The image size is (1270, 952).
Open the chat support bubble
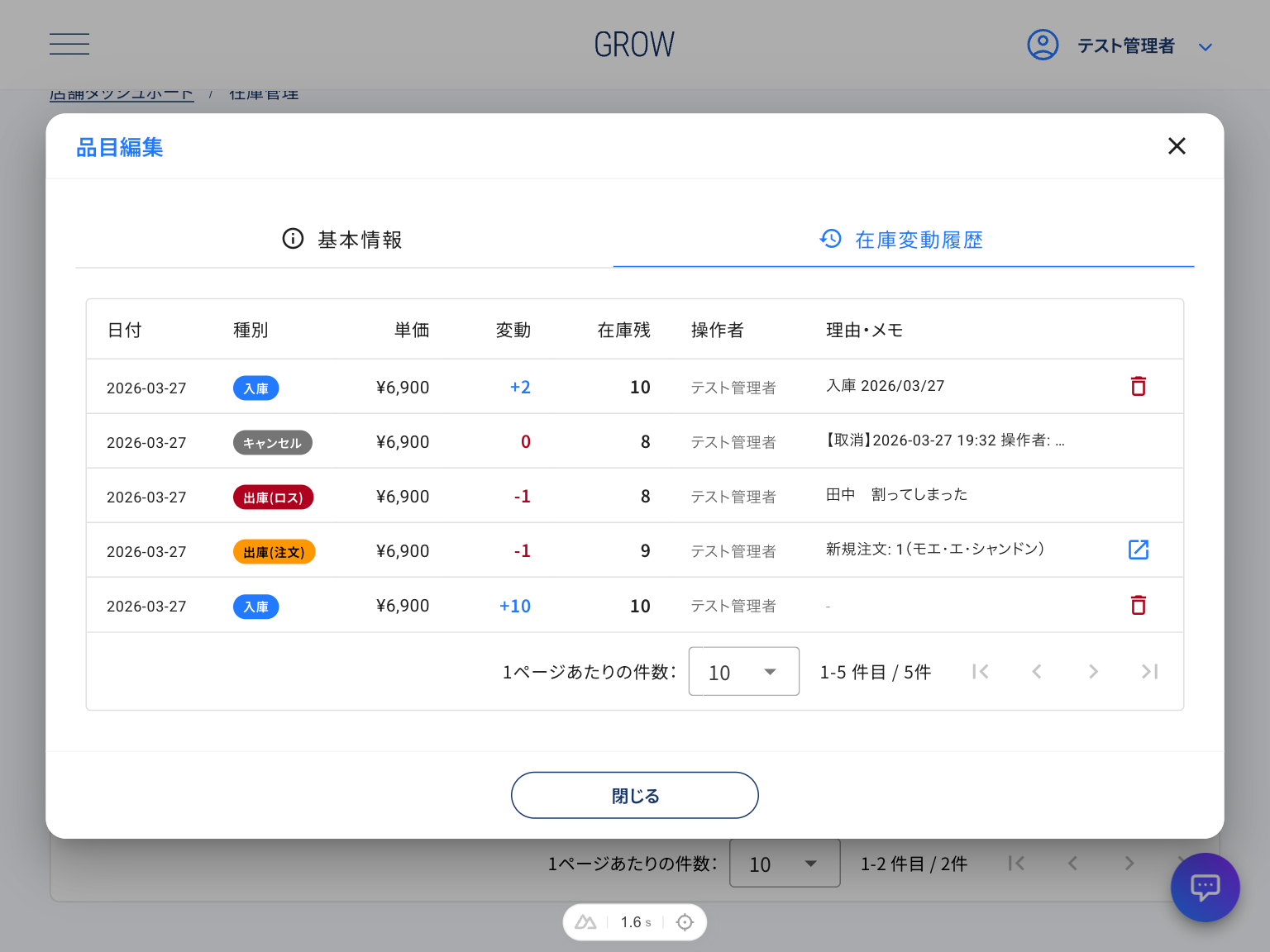click(1206, 888)
